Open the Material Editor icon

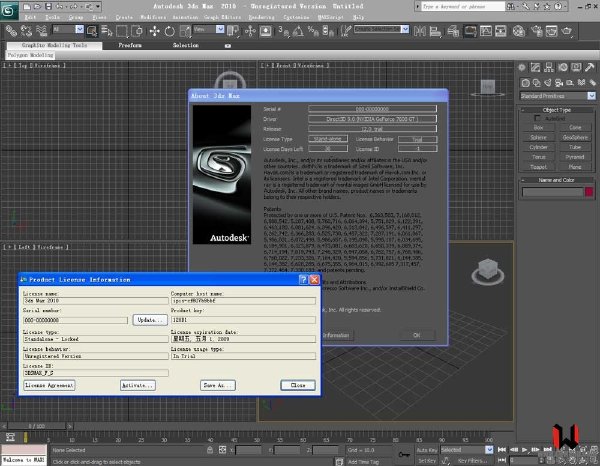coord(518,31)
